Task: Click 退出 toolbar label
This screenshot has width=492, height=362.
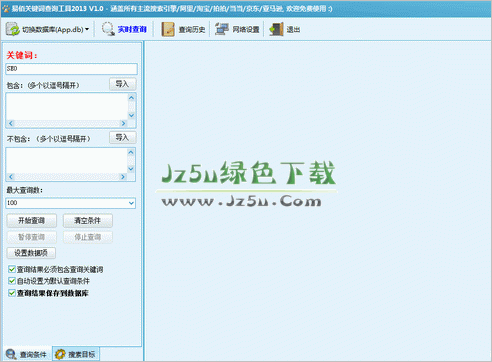Action: 293,30
